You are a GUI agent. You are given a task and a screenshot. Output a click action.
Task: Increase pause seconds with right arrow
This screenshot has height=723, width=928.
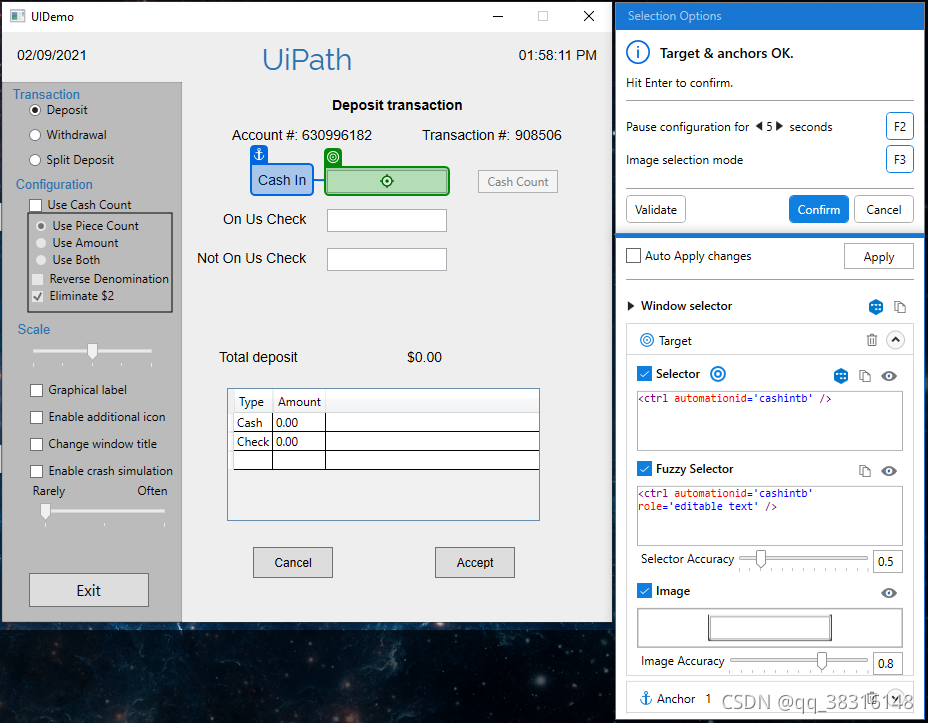(779, 126)
